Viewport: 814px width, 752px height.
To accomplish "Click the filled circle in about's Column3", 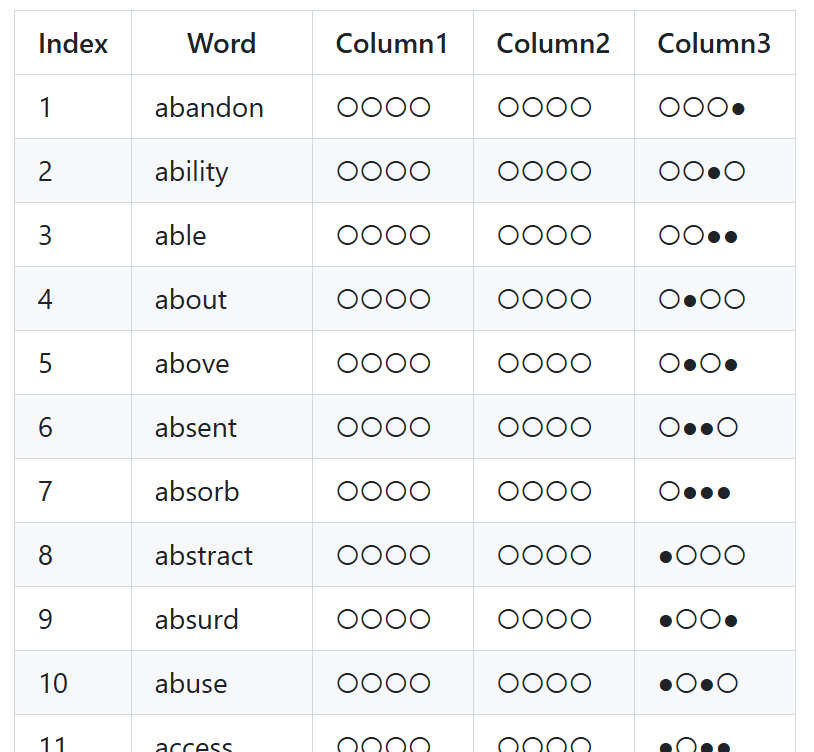I will pyautogui.click(x=690, y=301).
